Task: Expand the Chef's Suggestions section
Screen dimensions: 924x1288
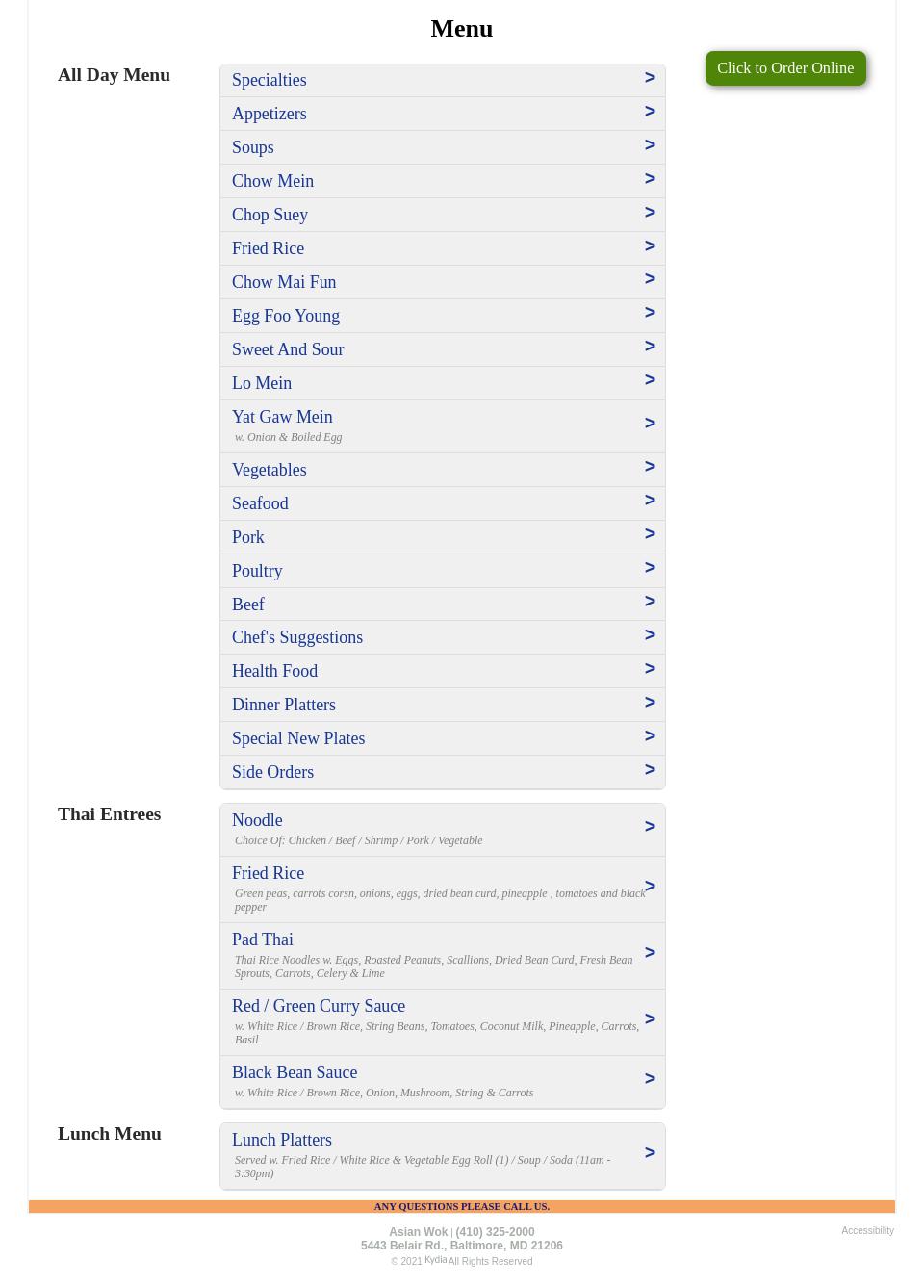Action: coord(297,637)
